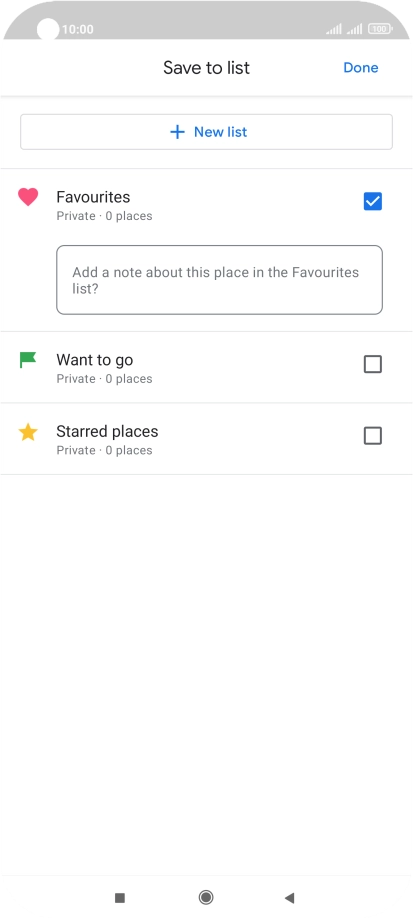Tap the Android back triangle icon

289,897
